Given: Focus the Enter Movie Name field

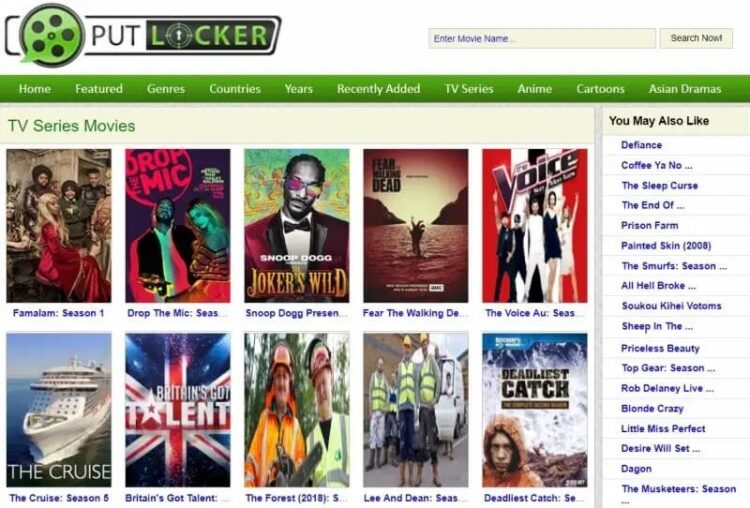Looking at the screenshot, I should (542, 38).
